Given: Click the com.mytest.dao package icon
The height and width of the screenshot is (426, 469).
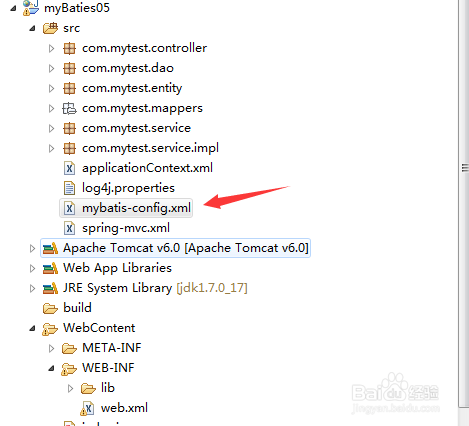Looking at the screenshot, I should coord(69,68).
